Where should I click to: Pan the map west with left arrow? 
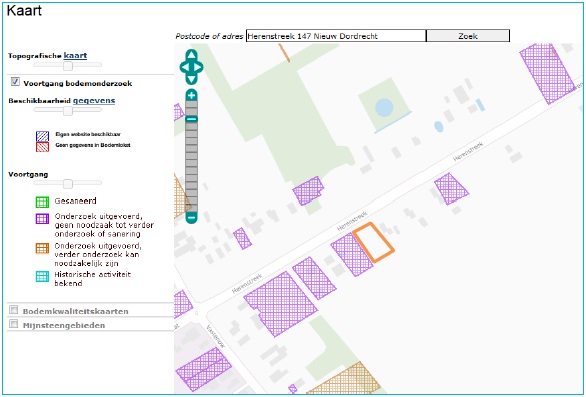pyautogui.click(x=184, y=67)
